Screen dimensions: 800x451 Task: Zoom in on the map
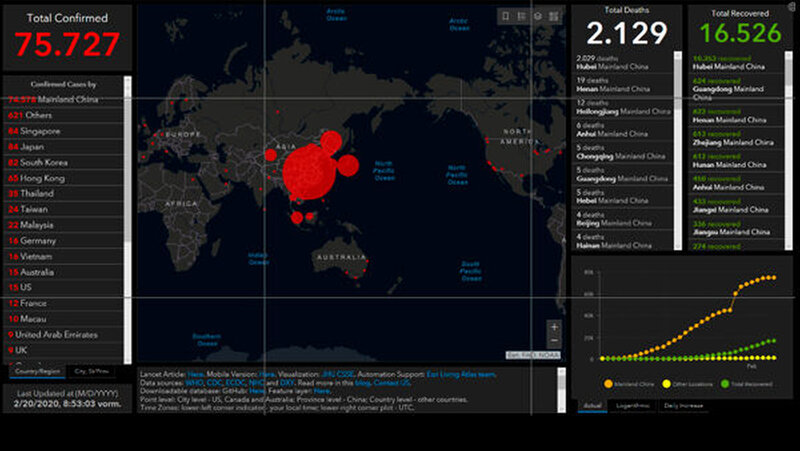click(555, 327)
